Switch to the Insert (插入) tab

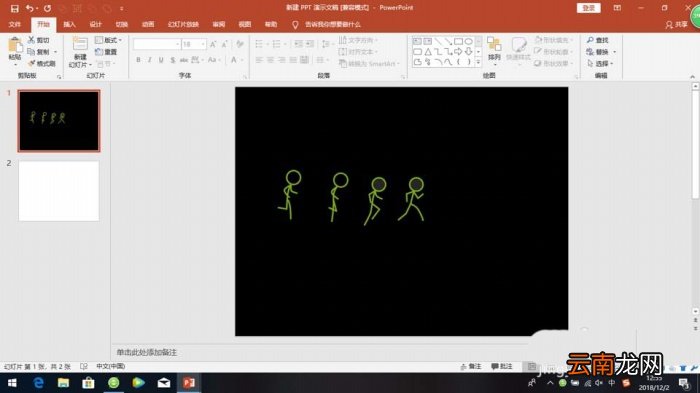(x=70, y=25)
